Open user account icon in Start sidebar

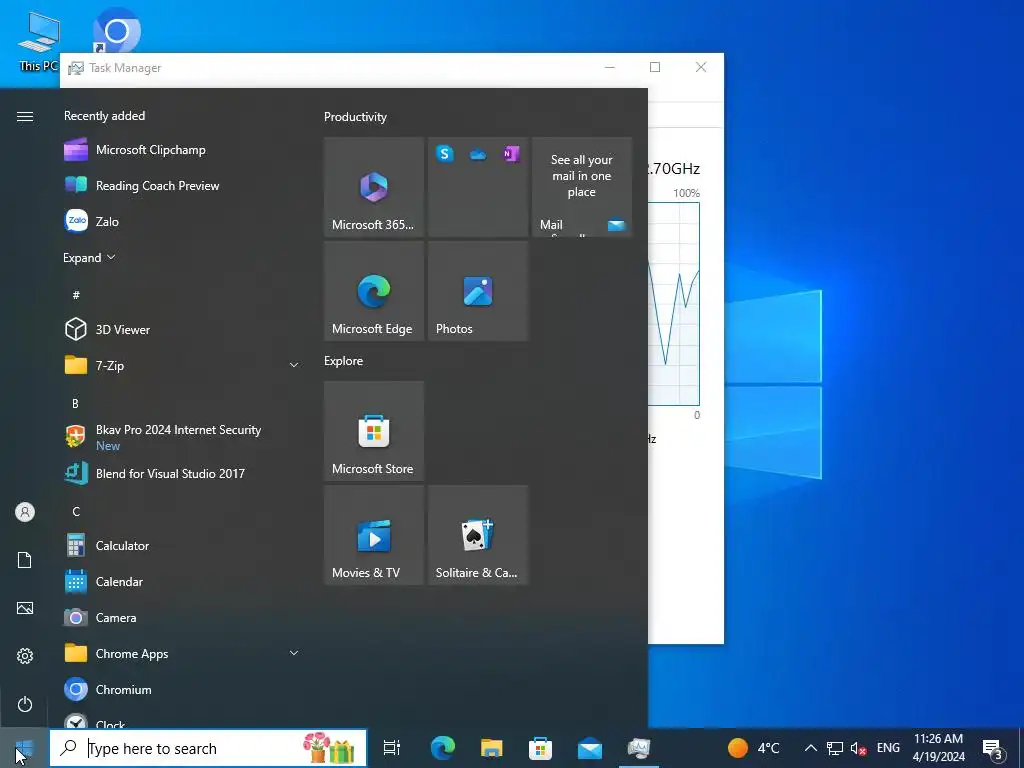click(25, 512)
